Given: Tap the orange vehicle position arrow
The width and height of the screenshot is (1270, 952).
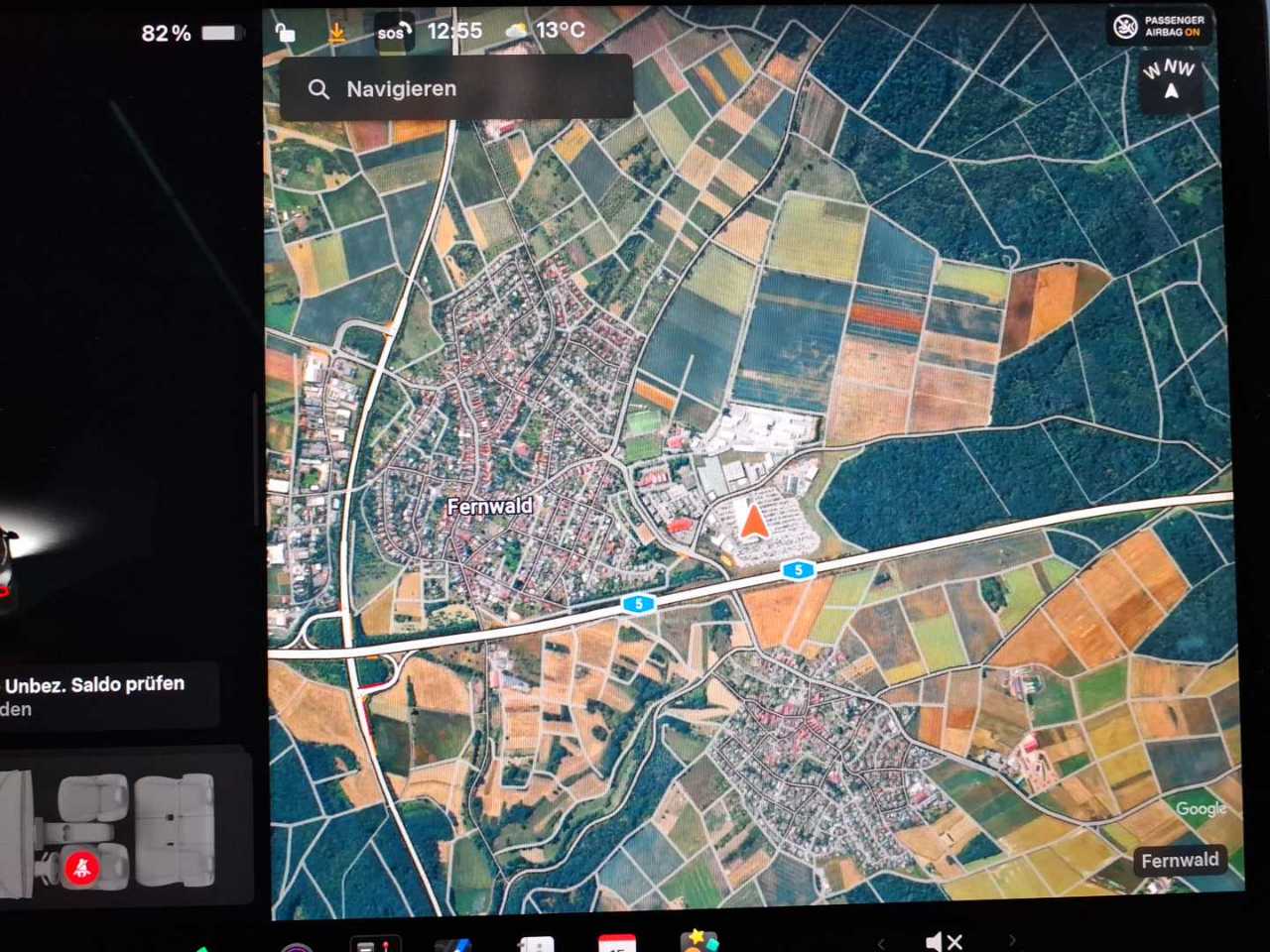Looking at the screenshot, I should coord(753,521).
